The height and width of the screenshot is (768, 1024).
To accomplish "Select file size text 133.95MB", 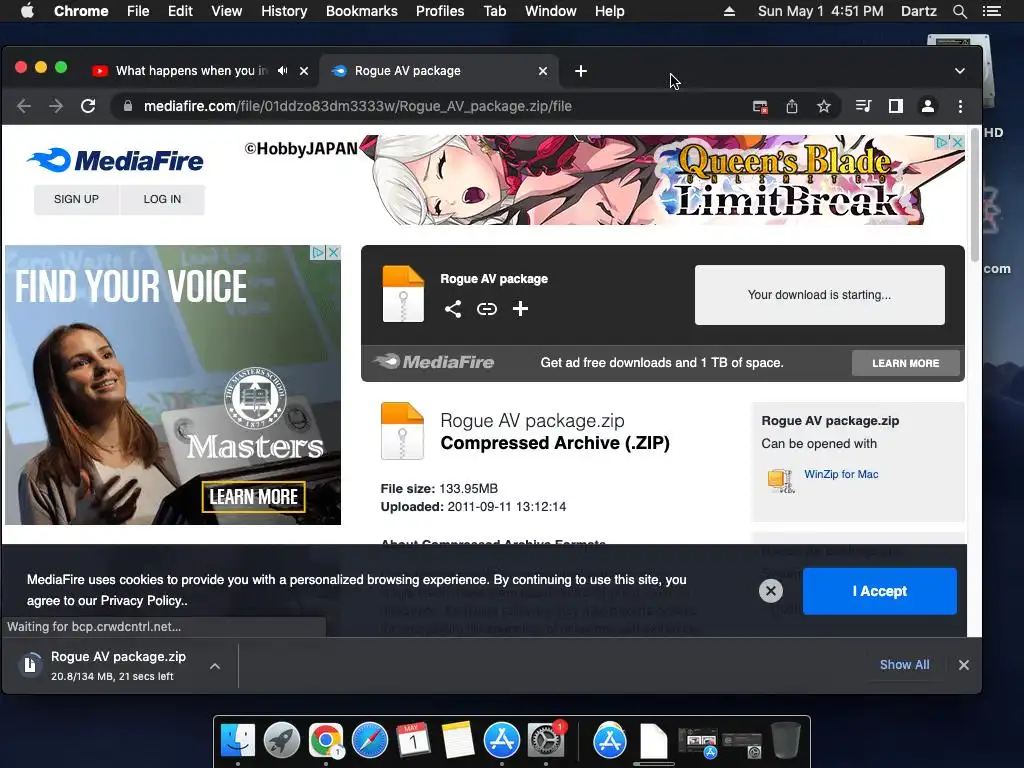I will [x=468, y=488].
